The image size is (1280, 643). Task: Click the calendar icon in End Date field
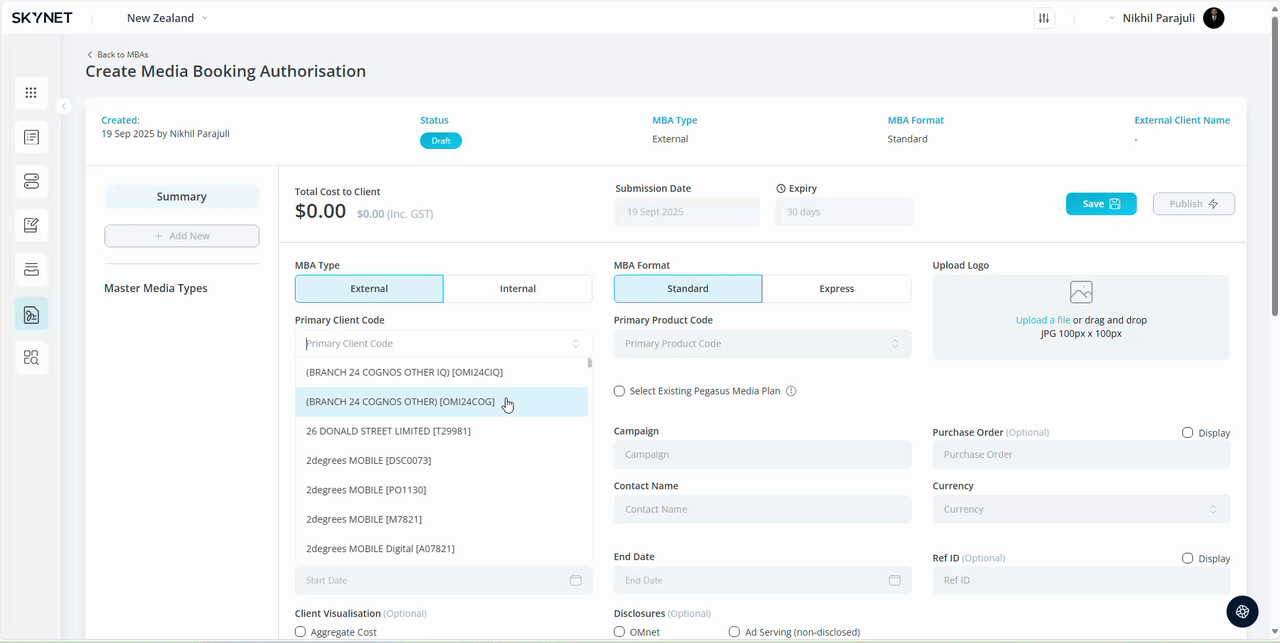(894, 580)
